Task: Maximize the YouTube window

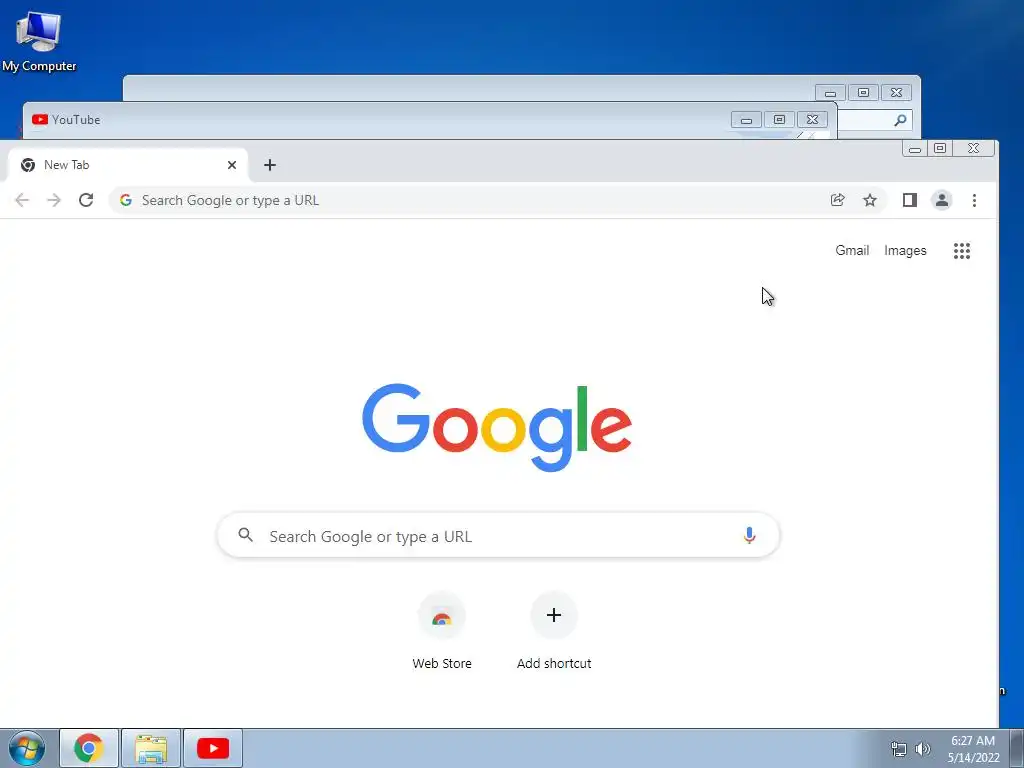Action: (x=779, y=120)
